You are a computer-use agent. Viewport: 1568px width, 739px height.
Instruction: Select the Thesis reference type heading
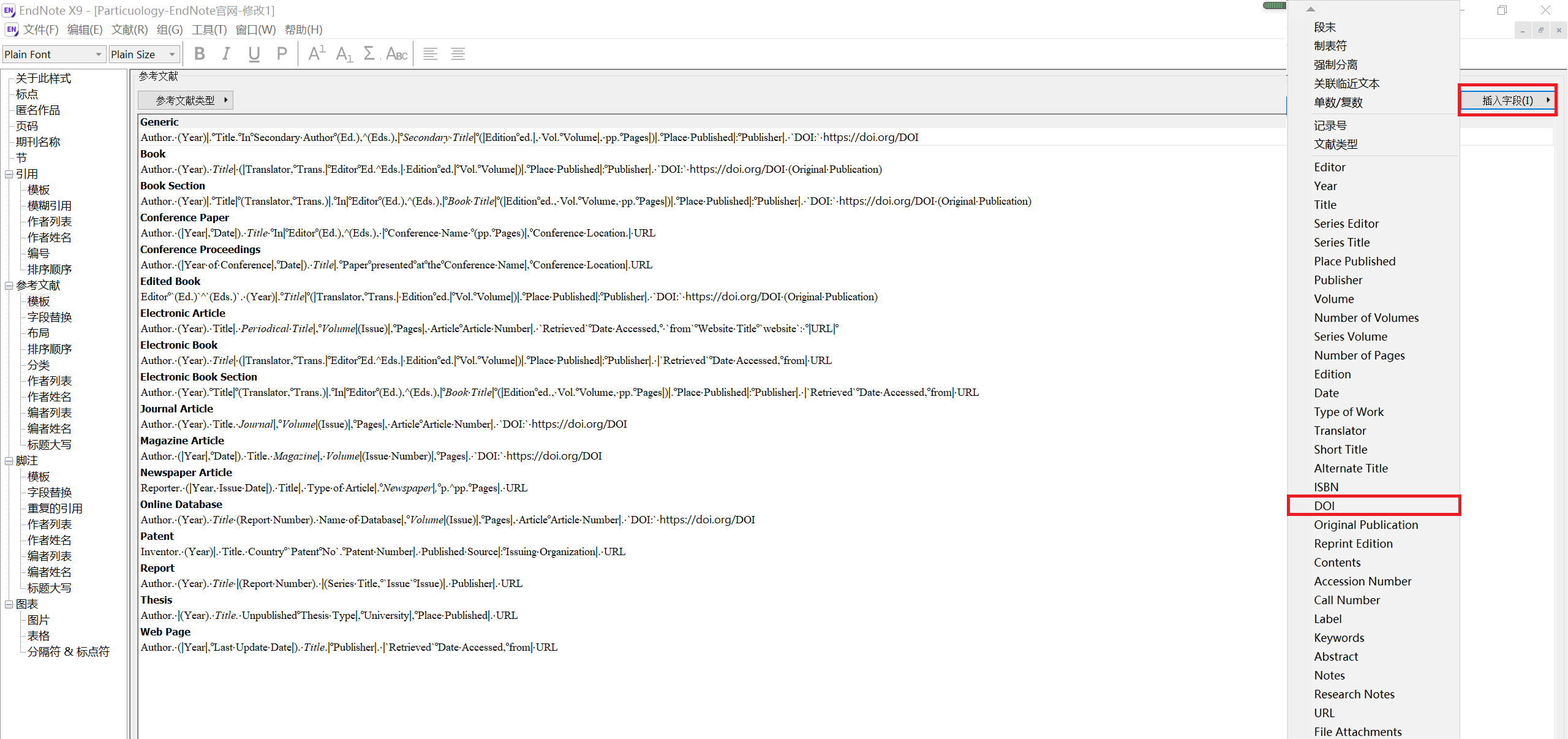click(x=156, y=600)
